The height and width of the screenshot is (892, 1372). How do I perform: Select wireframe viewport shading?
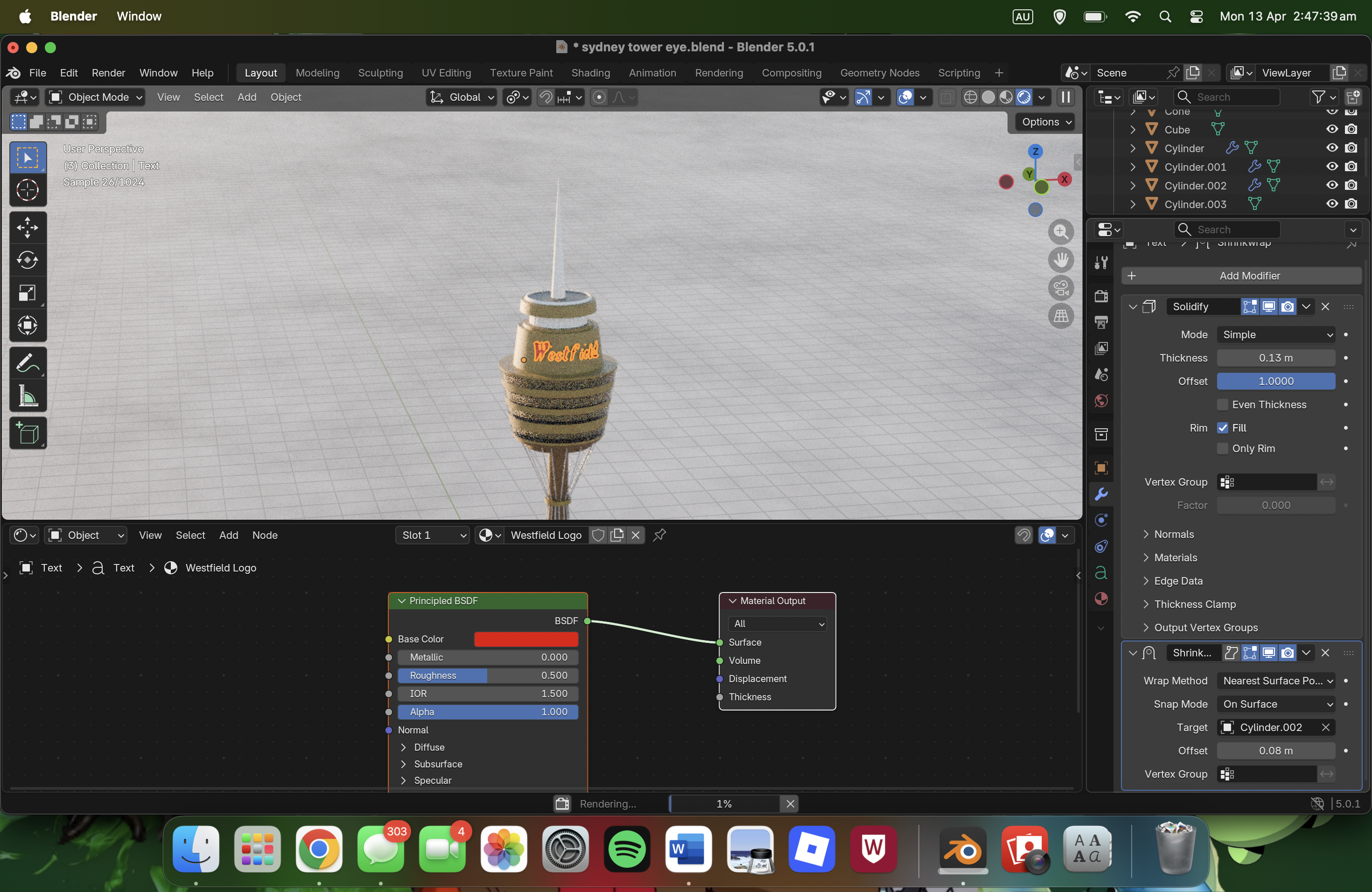[970, 98]
